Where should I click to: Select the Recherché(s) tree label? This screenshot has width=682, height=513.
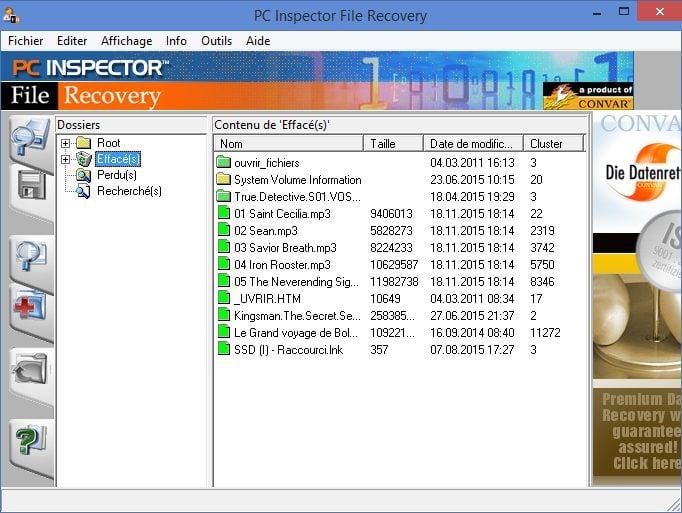pyautogui.click(x=129, y=191)
